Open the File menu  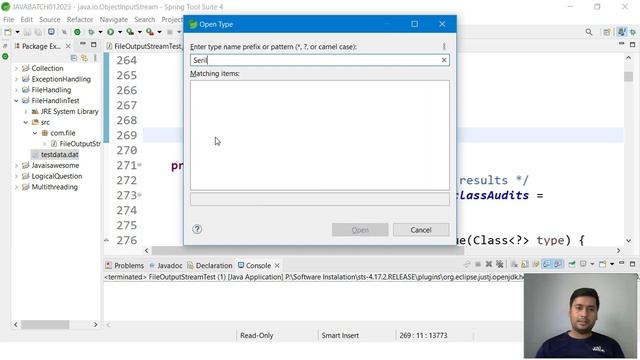click(8, 19)
